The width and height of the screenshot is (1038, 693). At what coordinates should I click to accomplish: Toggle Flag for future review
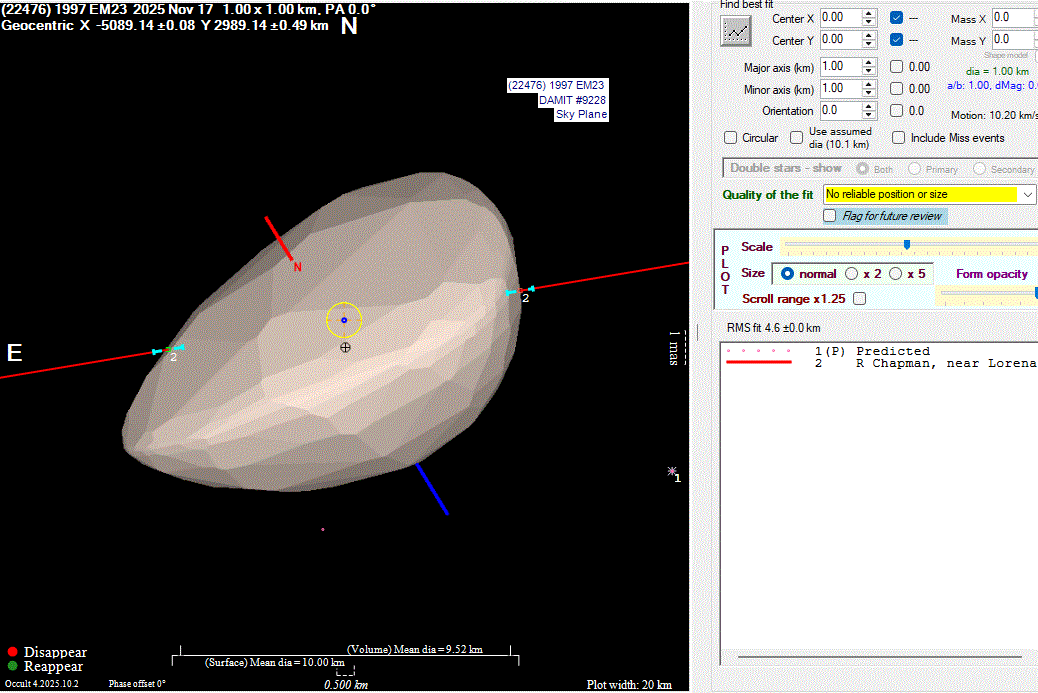tap(830, 216)
